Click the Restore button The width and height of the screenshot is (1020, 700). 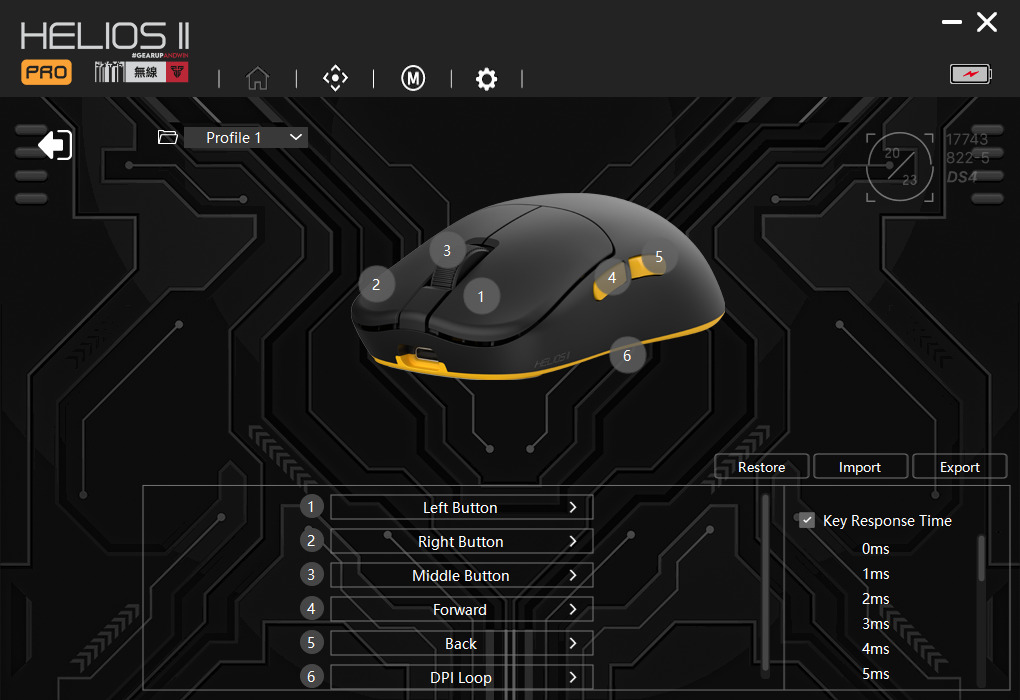762,466
